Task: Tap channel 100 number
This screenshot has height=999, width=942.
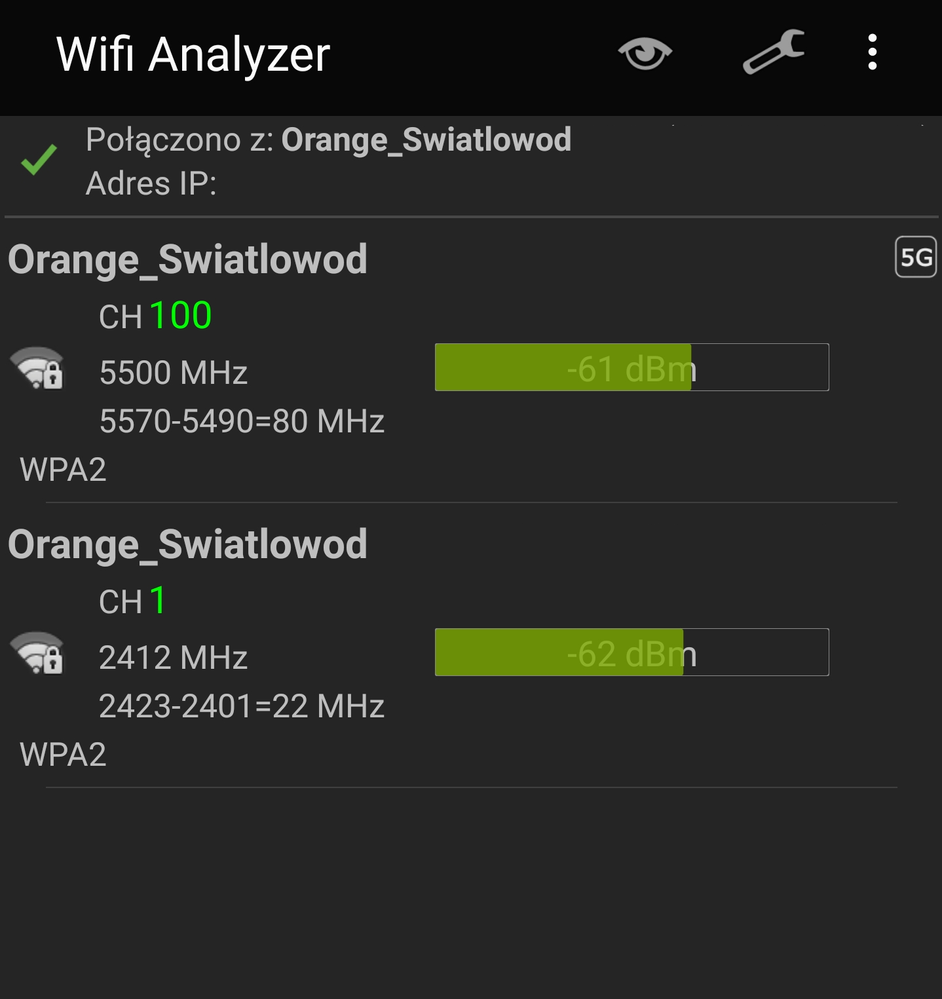Action: pyautogui.click(x=180, y=316)
